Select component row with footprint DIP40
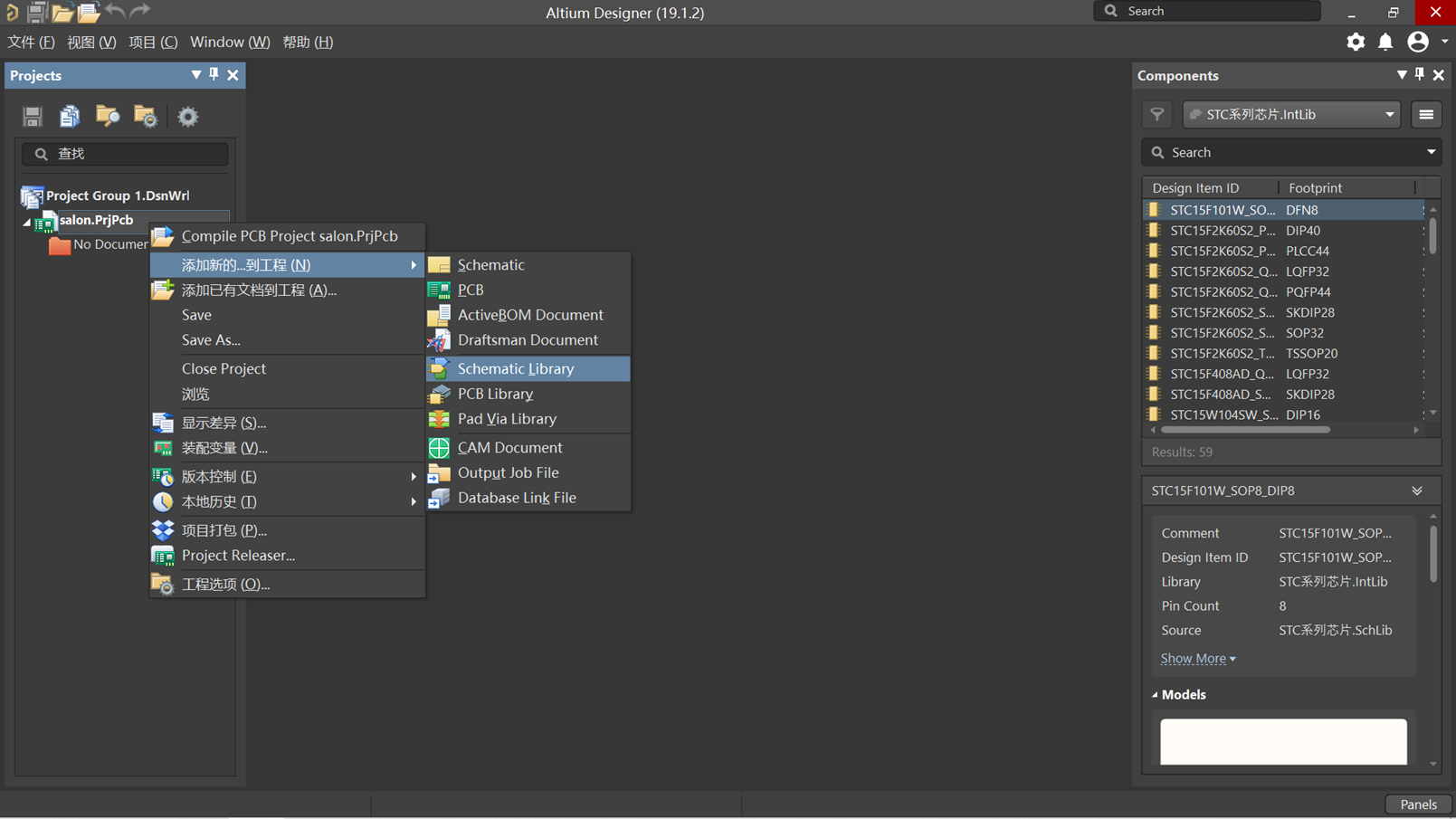 pyautogui.click(x=1282, y=230)
